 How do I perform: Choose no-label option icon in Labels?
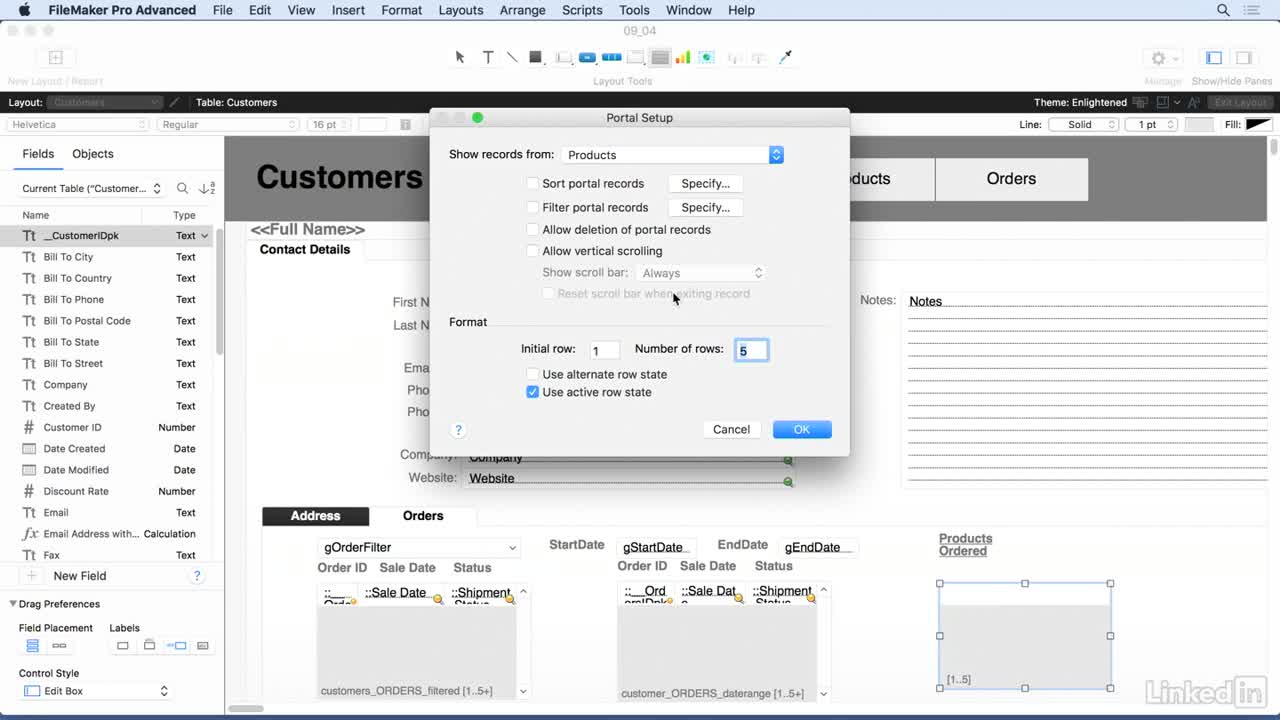[123, 646]
